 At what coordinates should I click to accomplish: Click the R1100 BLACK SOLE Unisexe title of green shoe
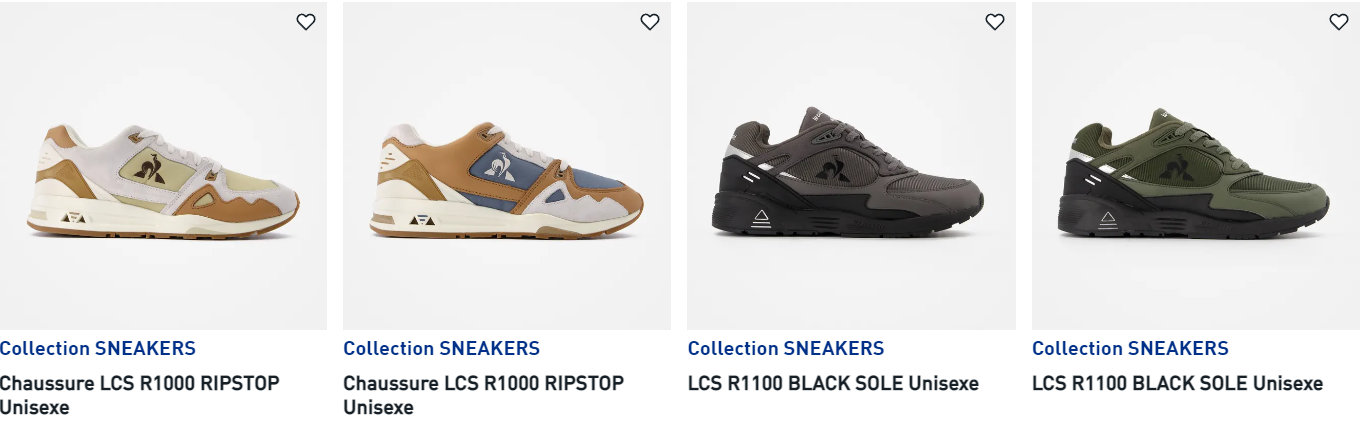[x=1177, y=383]
